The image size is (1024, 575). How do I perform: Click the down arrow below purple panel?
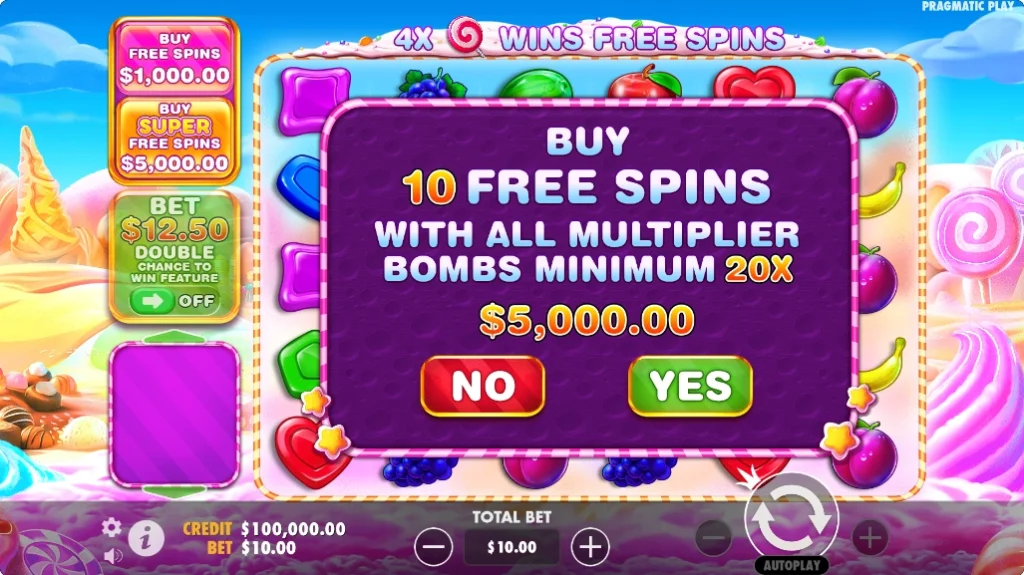tap(174, 492)
